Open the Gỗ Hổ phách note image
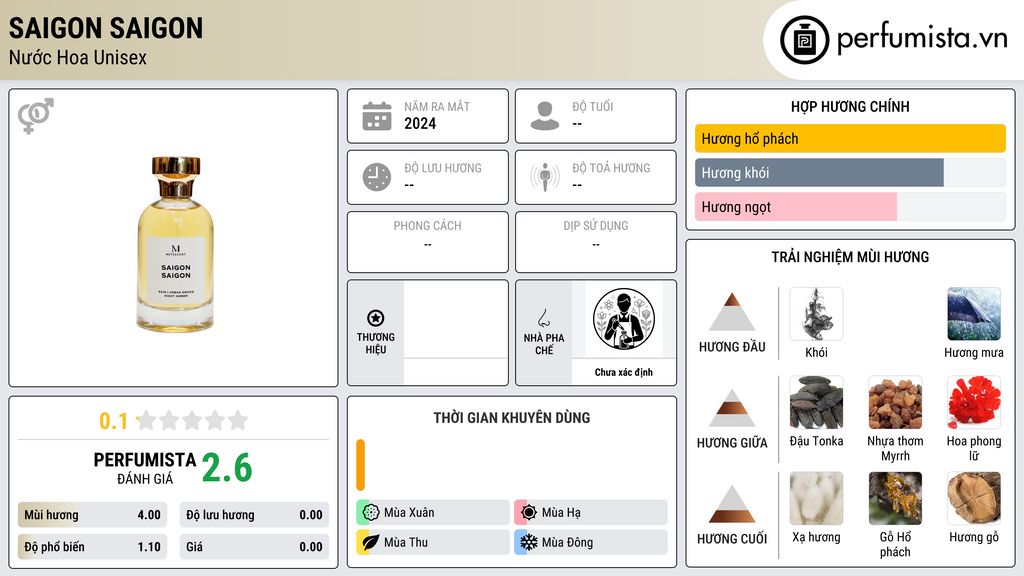 click(895, 499)
